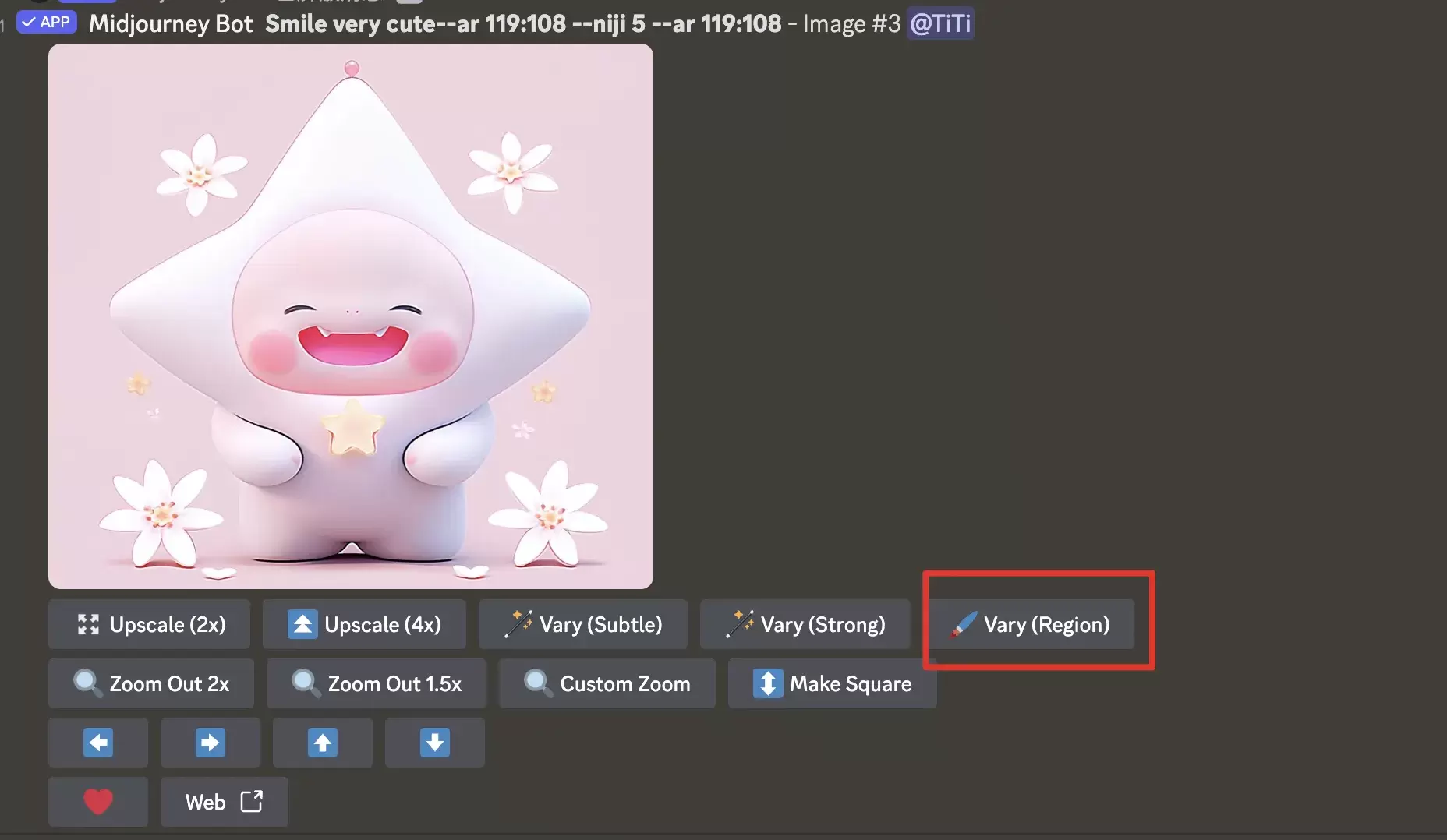The height and width of the screenshot is (840, 1447).
Task: Click the verified APP badge
Action: [47, 22]
